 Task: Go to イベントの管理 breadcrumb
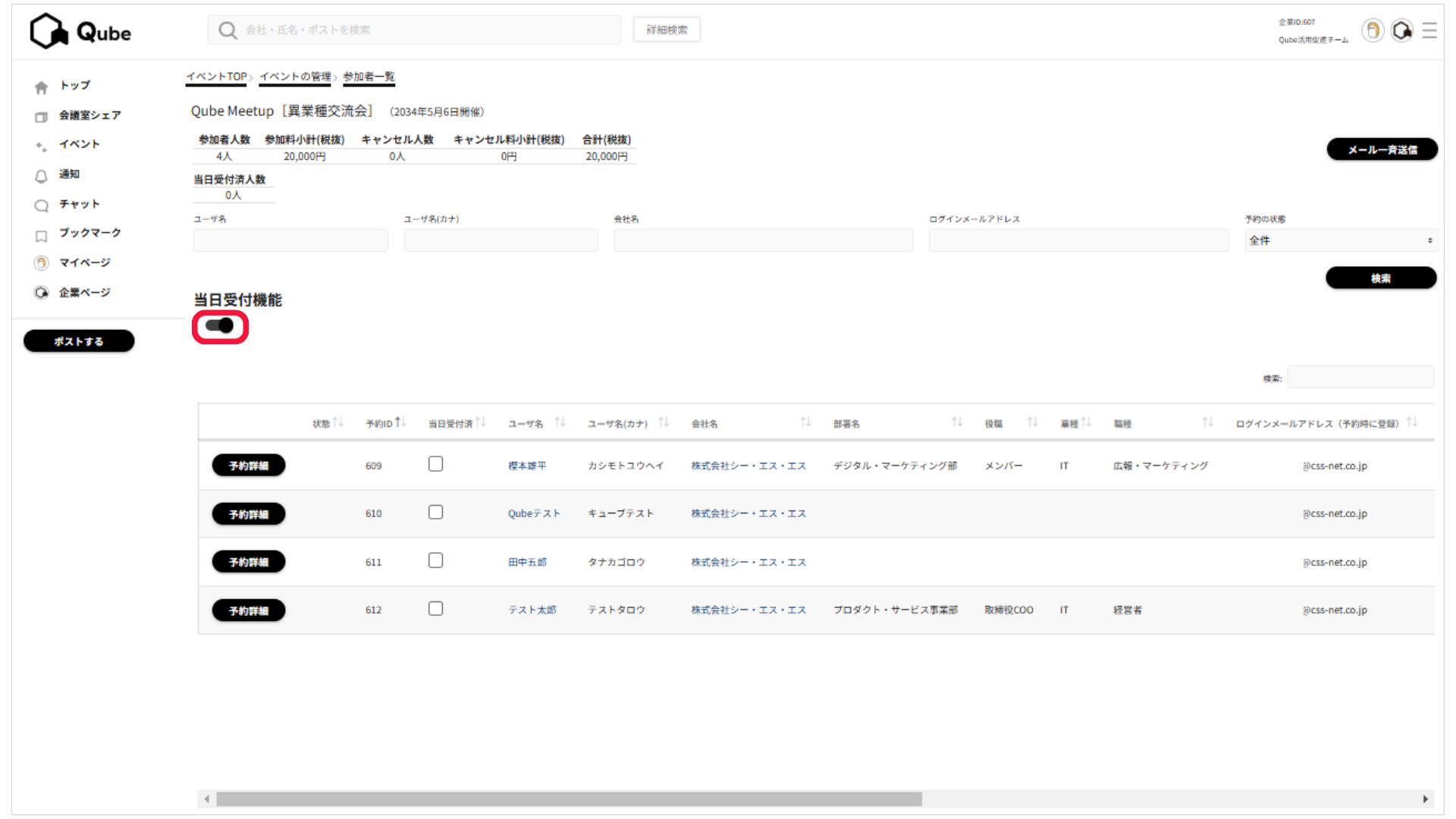click(295, 77)
